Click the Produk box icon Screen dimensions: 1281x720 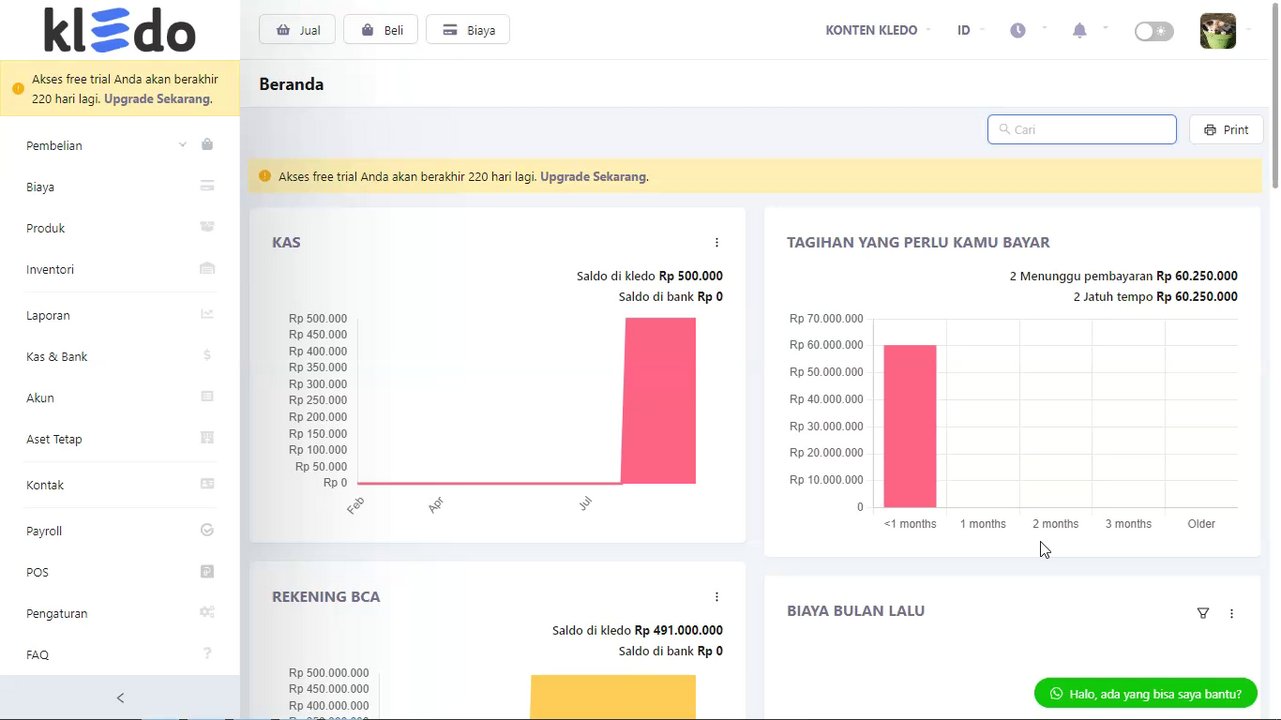tap(207, 227)
